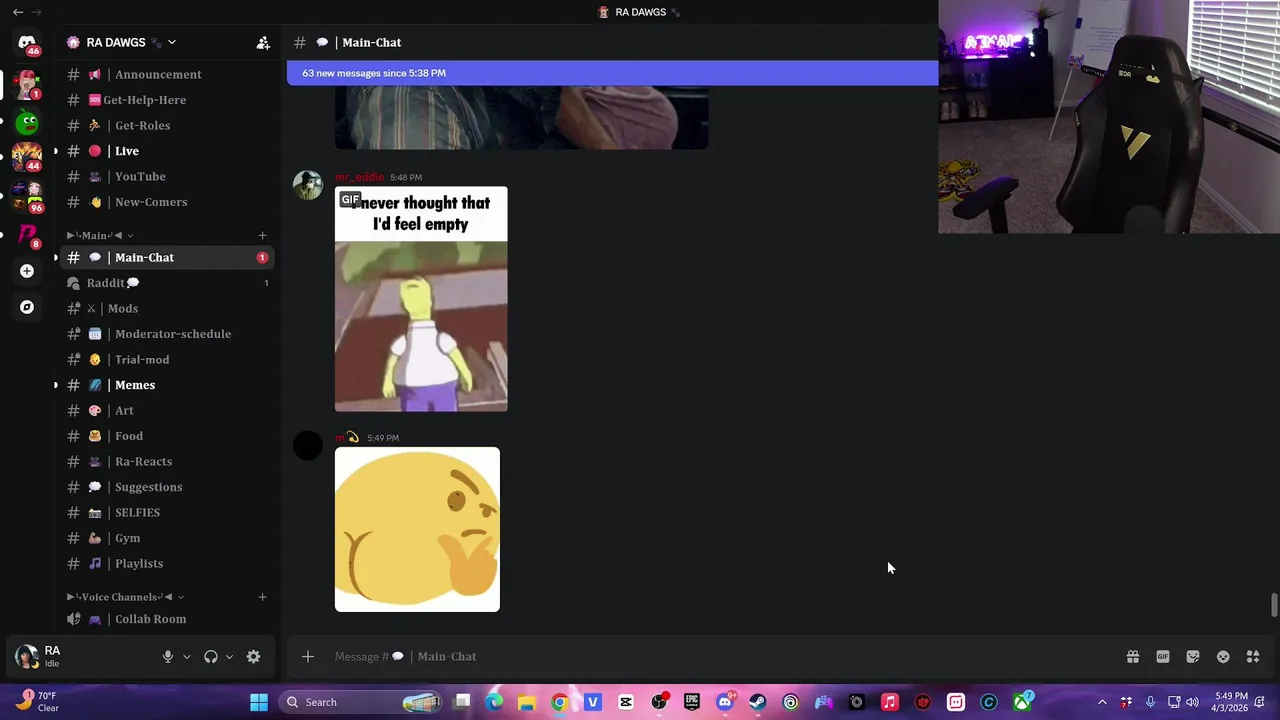Click the mr_eddie username
Image resolution: width=1280 pixels, height=720 pixels.
[359, 177]
